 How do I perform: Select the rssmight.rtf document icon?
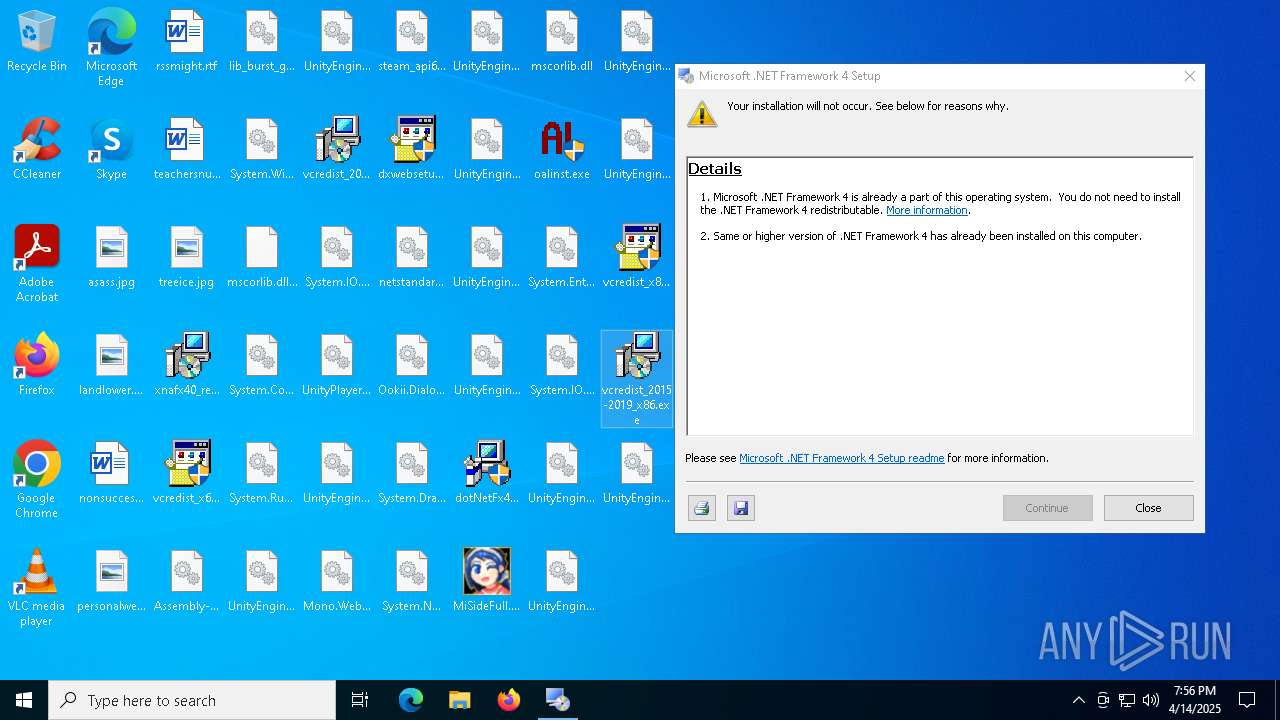pos(186,41)
